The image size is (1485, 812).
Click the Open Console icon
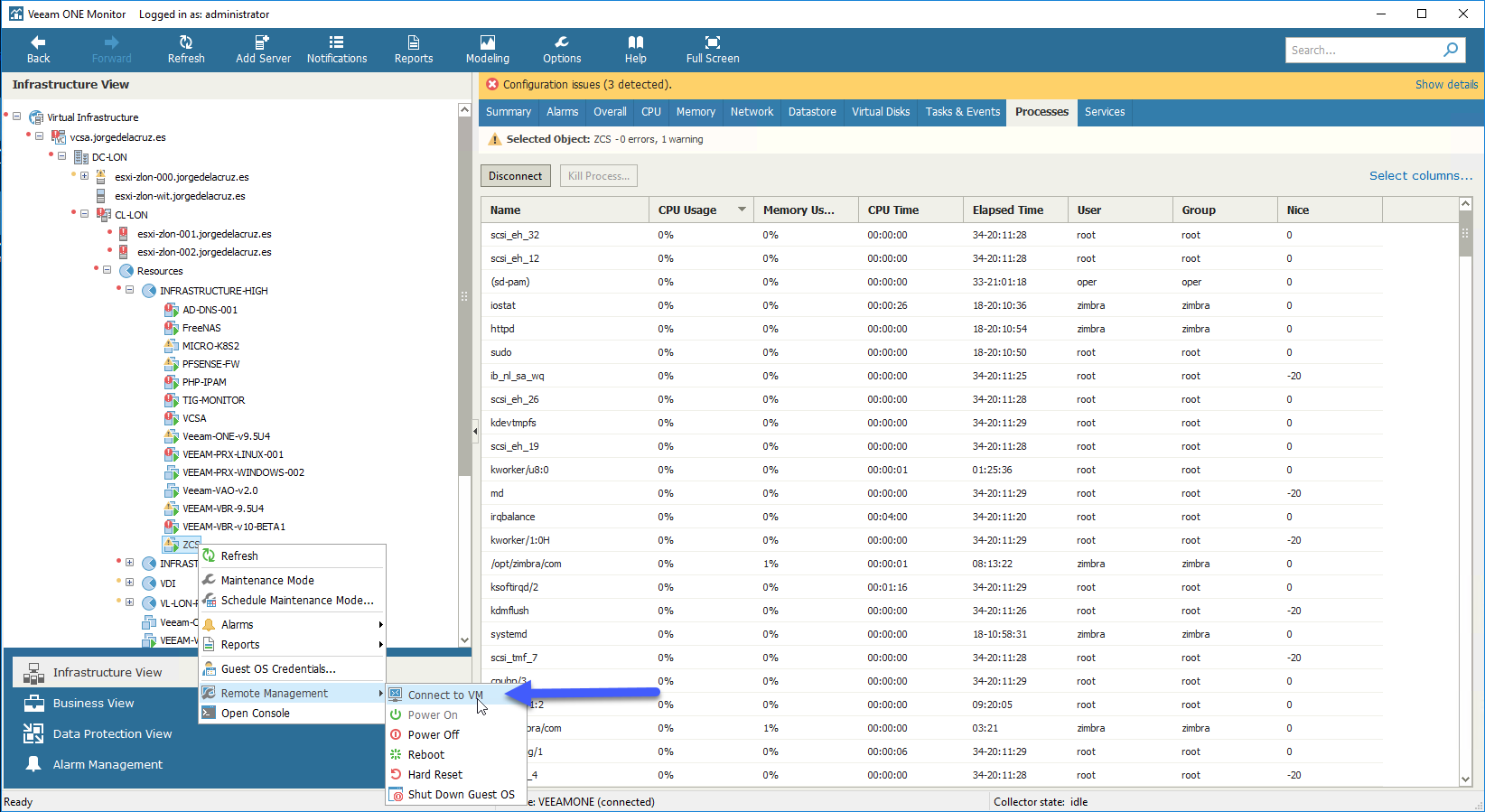209,713
